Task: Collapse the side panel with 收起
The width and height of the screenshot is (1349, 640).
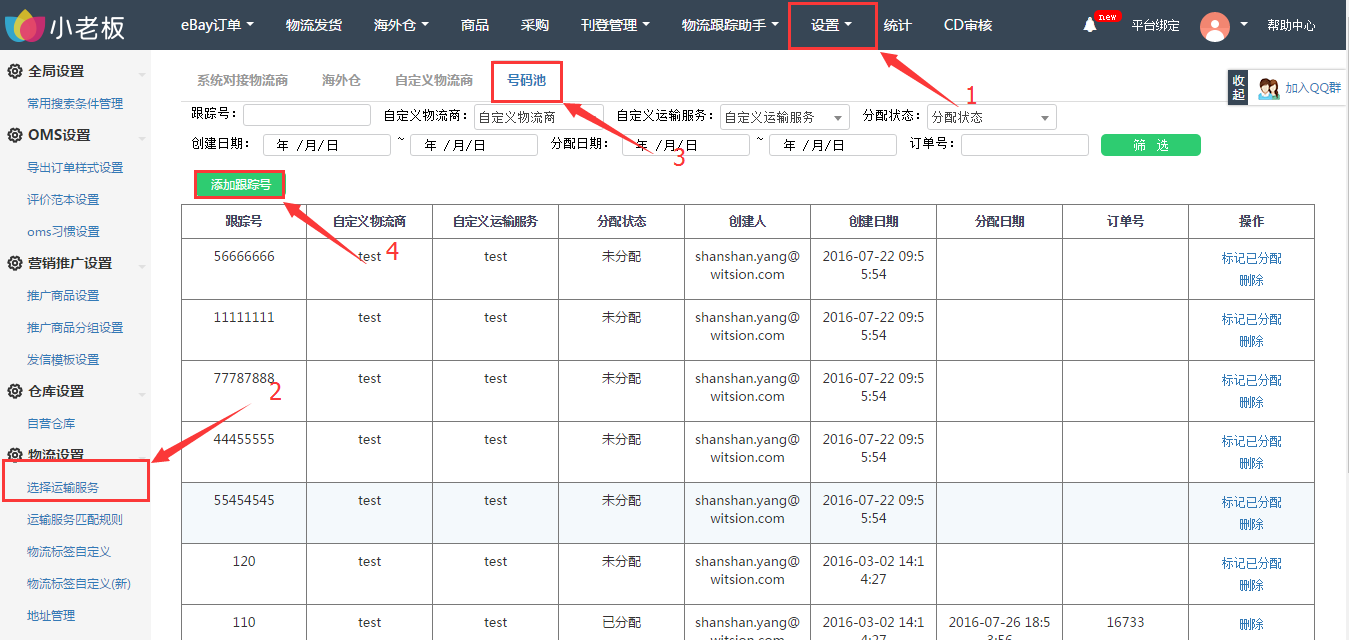Action: [1238, 87]
